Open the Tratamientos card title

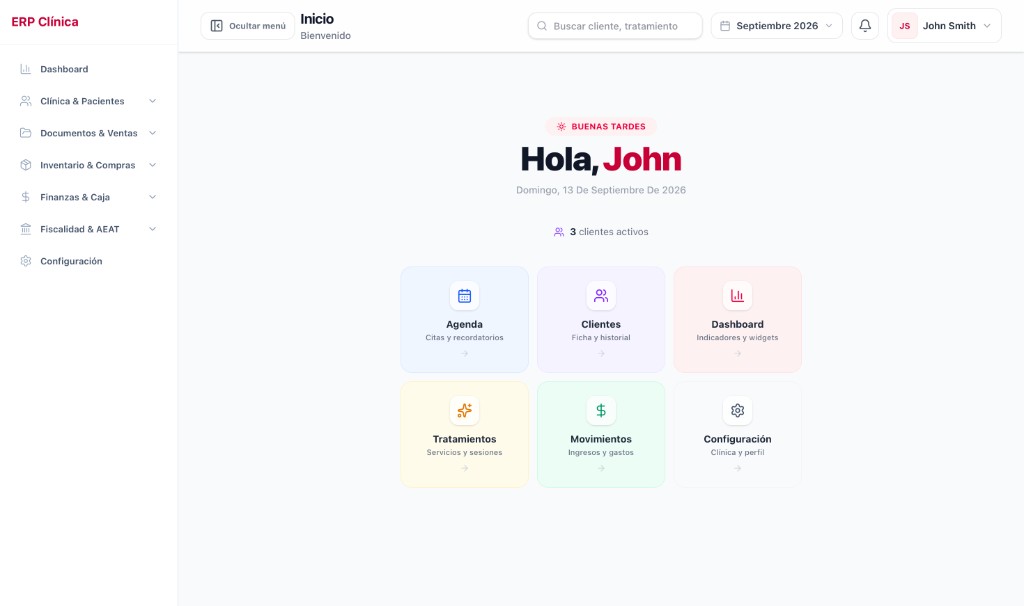(464, 439)
